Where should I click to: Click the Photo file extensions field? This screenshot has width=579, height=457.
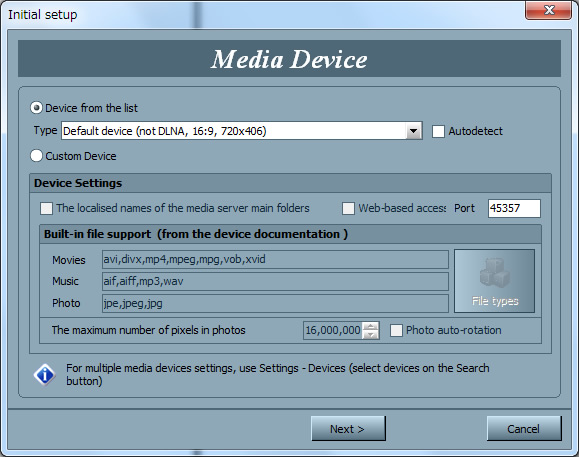275,303
